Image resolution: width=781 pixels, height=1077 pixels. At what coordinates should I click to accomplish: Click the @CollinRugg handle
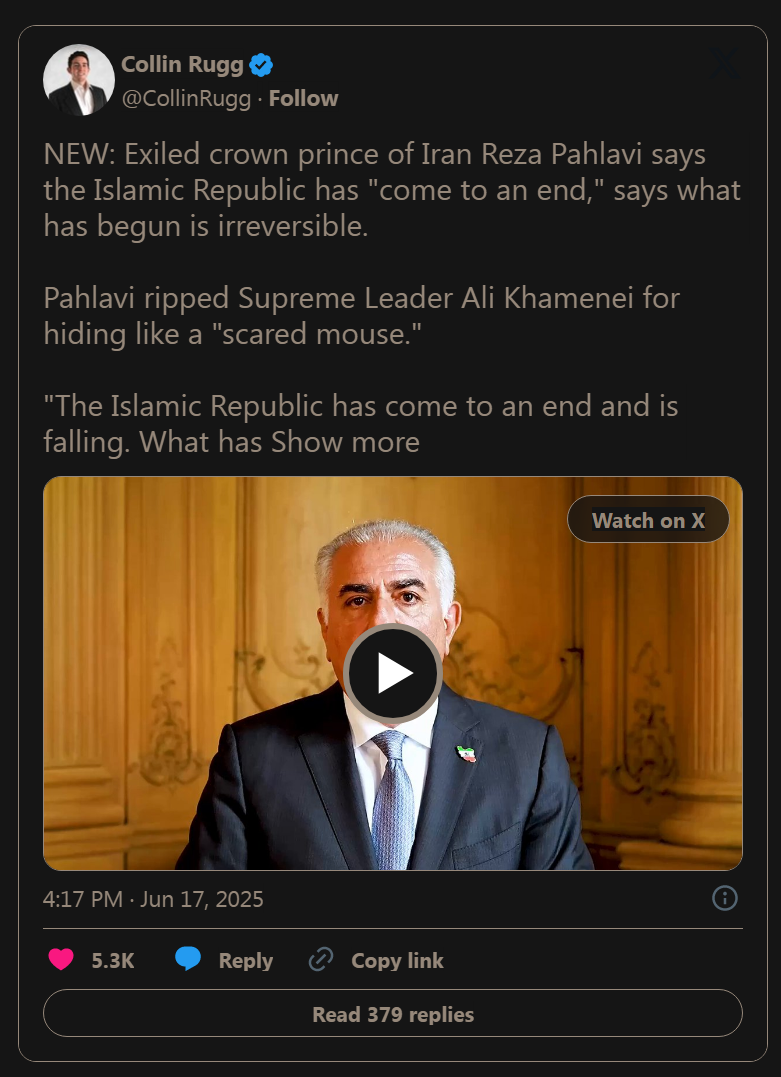[x=186, y=99]
